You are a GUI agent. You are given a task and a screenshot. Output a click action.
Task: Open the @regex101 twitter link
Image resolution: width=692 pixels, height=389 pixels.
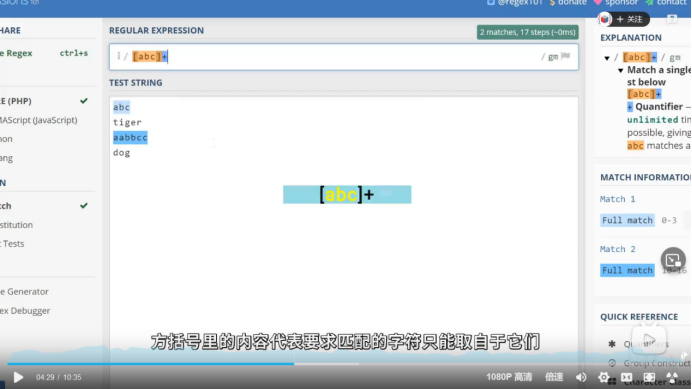[521, 3]
